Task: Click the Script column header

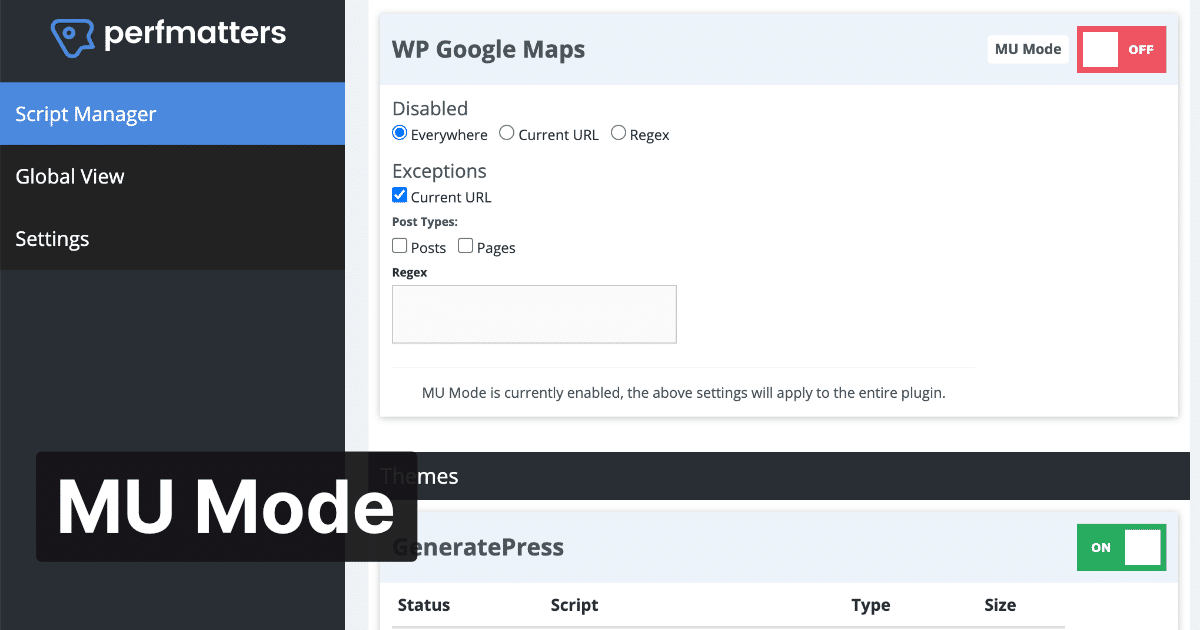Action: tap(574, 605)
